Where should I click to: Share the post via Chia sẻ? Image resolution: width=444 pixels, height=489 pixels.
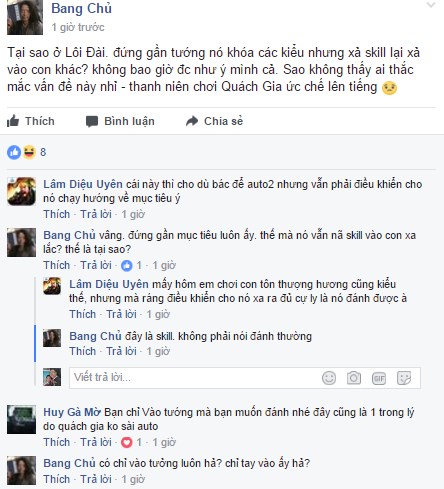click(x=214, y=121)
